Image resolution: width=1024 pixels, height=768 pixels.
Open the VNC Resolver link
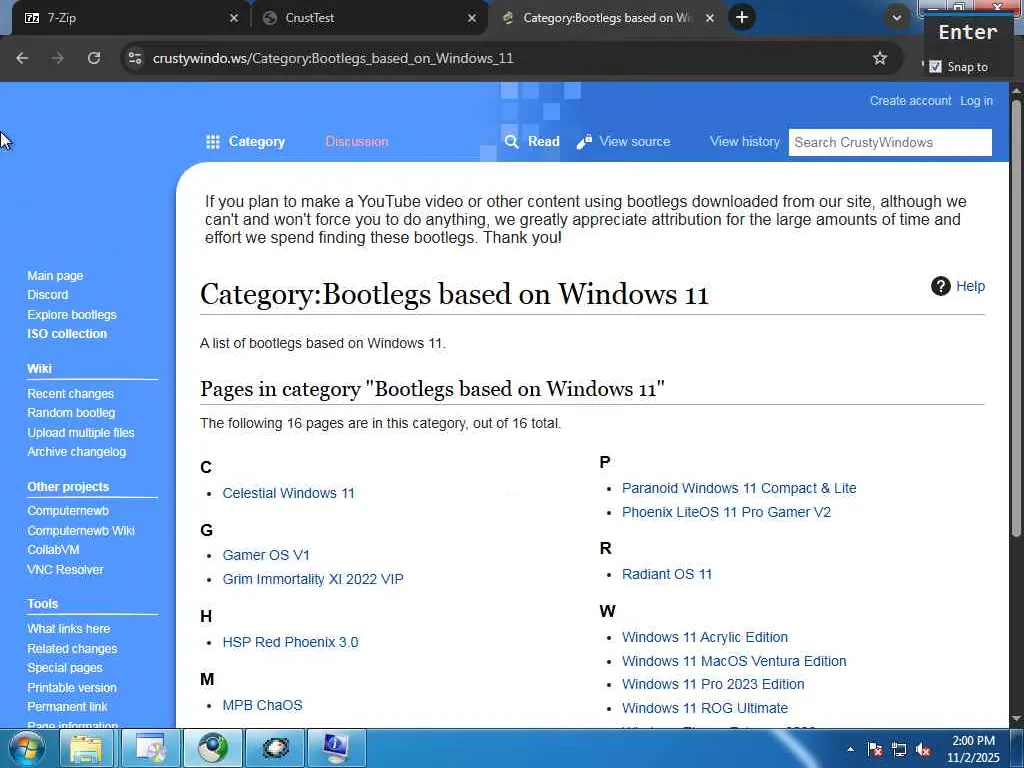(65, 569)
